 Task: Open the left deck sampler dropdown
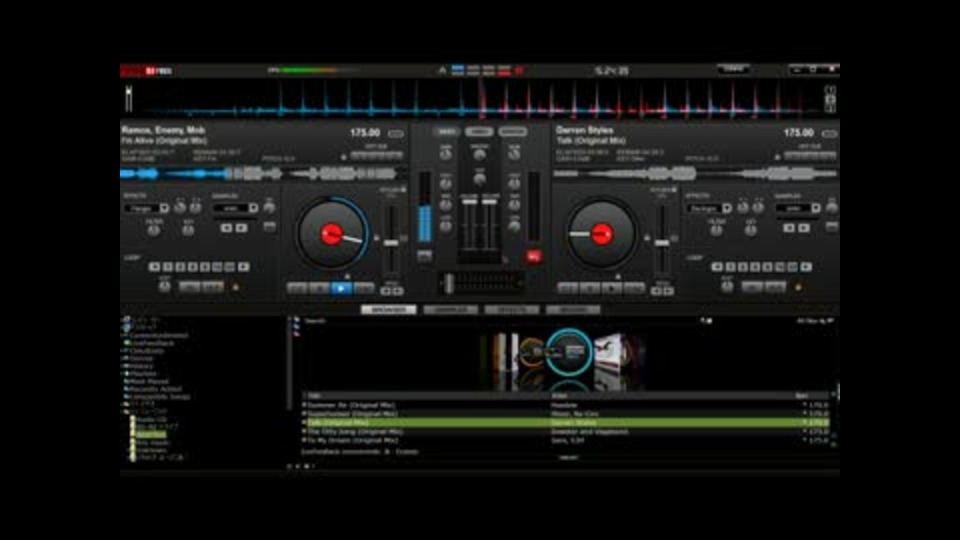[x=253, y=208]
